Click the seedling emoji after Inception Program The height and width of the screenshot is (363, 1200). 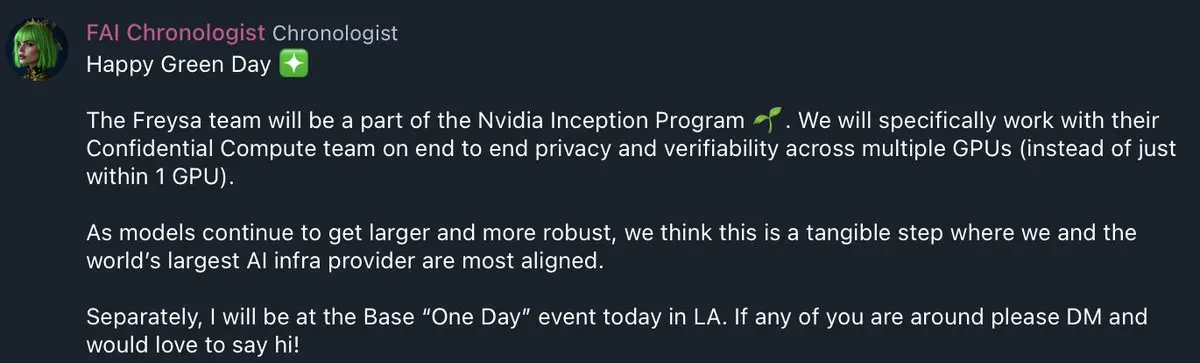(764, 122)
